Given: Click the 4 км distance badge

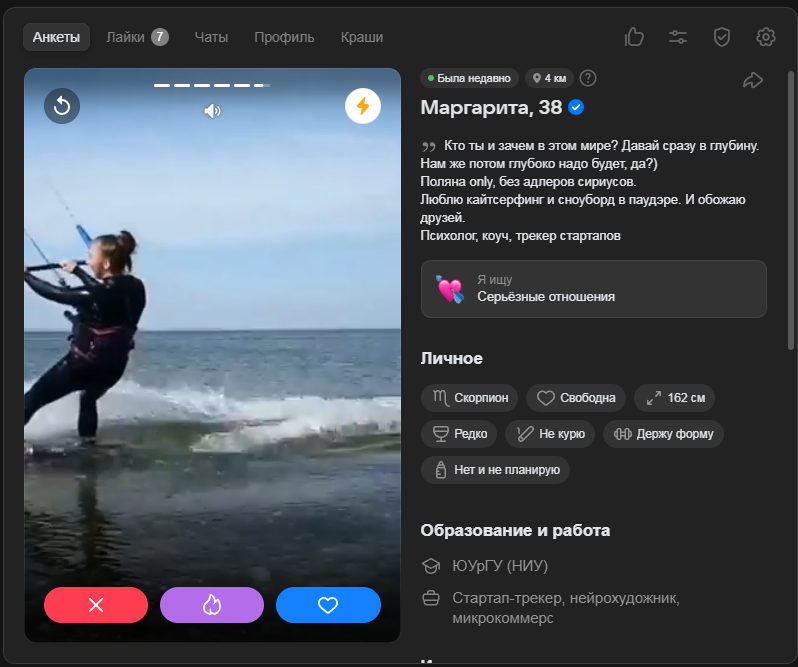Looking at the screenshot, I should 549,78.
